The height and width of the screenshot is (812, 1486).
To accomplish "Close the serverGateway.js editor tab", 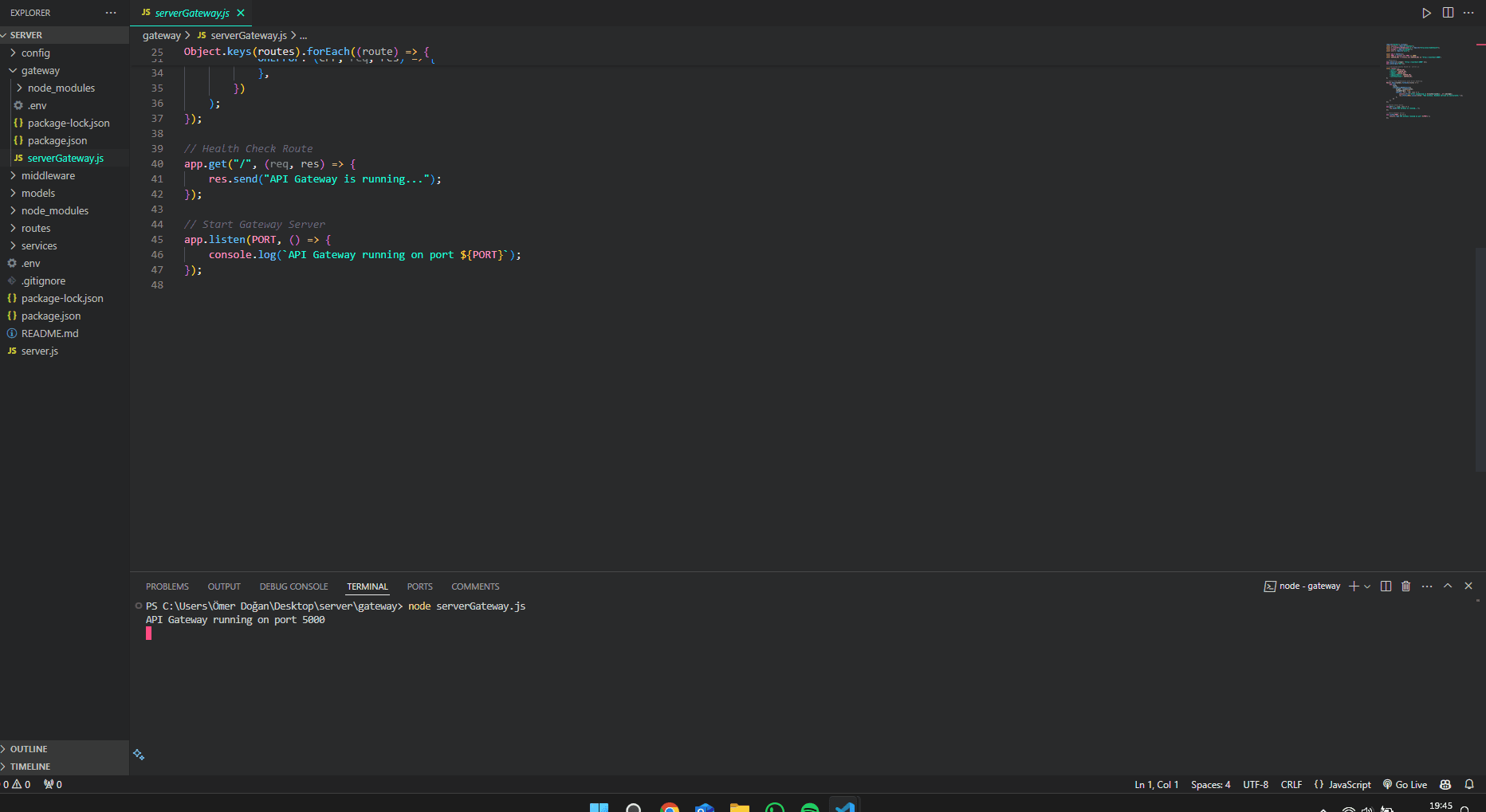I will 241,13.
